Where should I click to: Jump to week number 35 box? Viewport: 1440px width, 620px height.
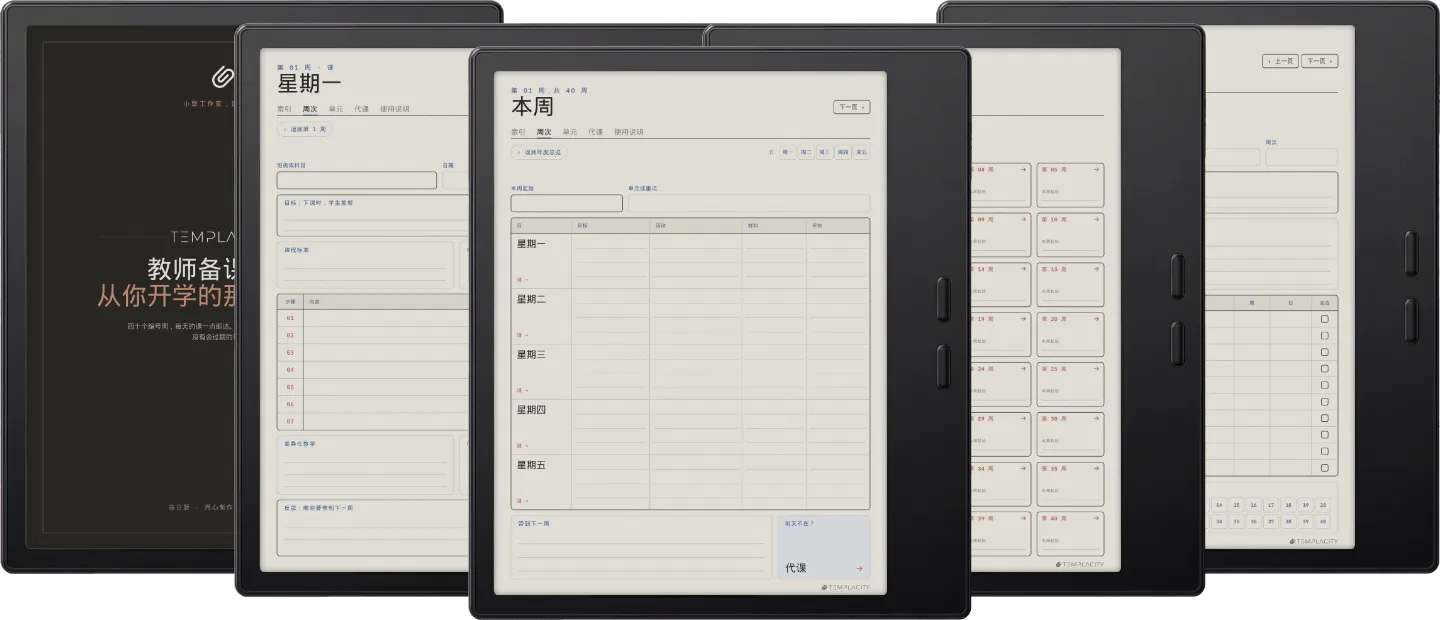click(x=1236, y=522)
